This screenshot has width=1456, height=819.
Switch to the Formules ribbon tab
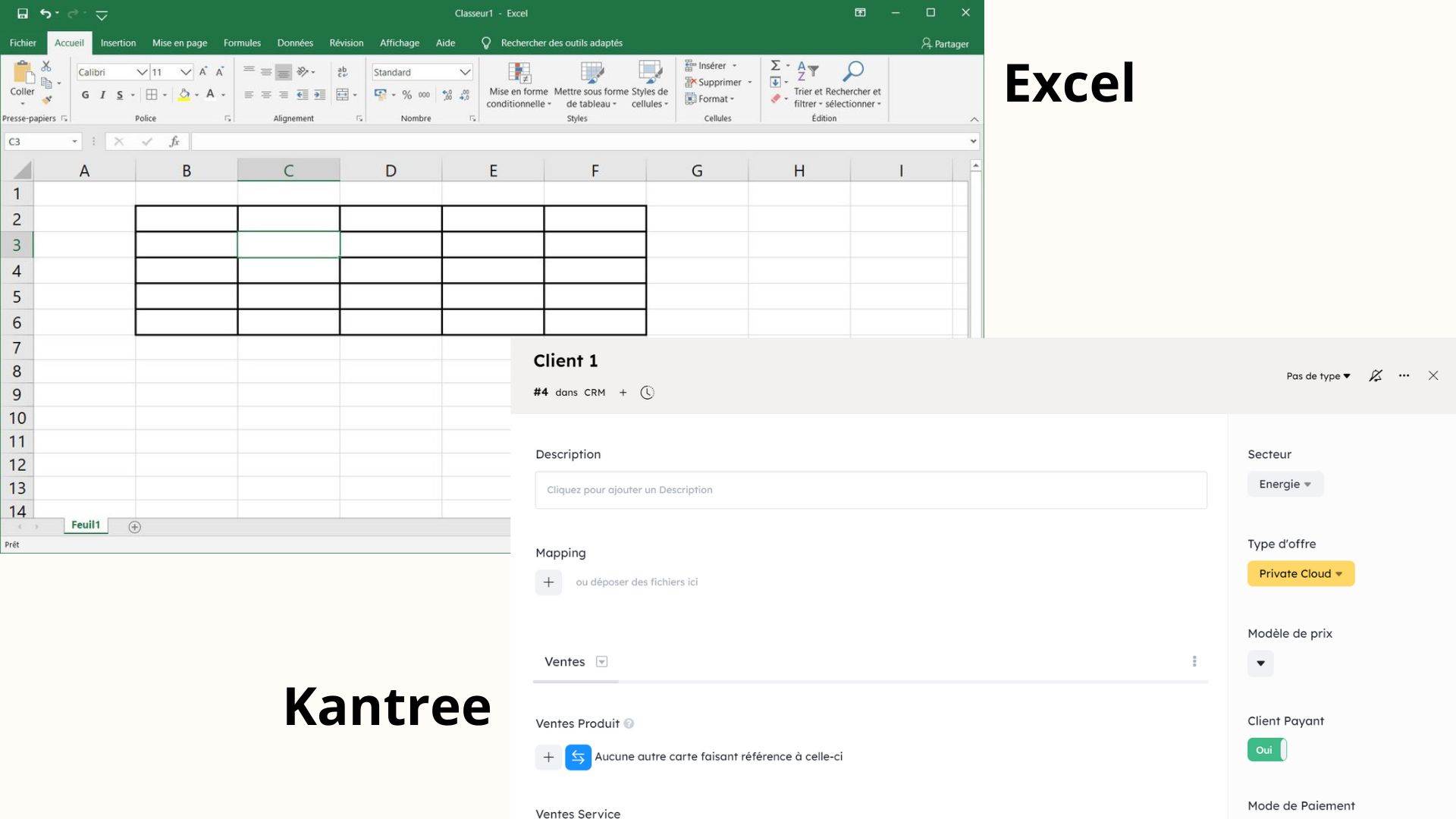(242, 43)
